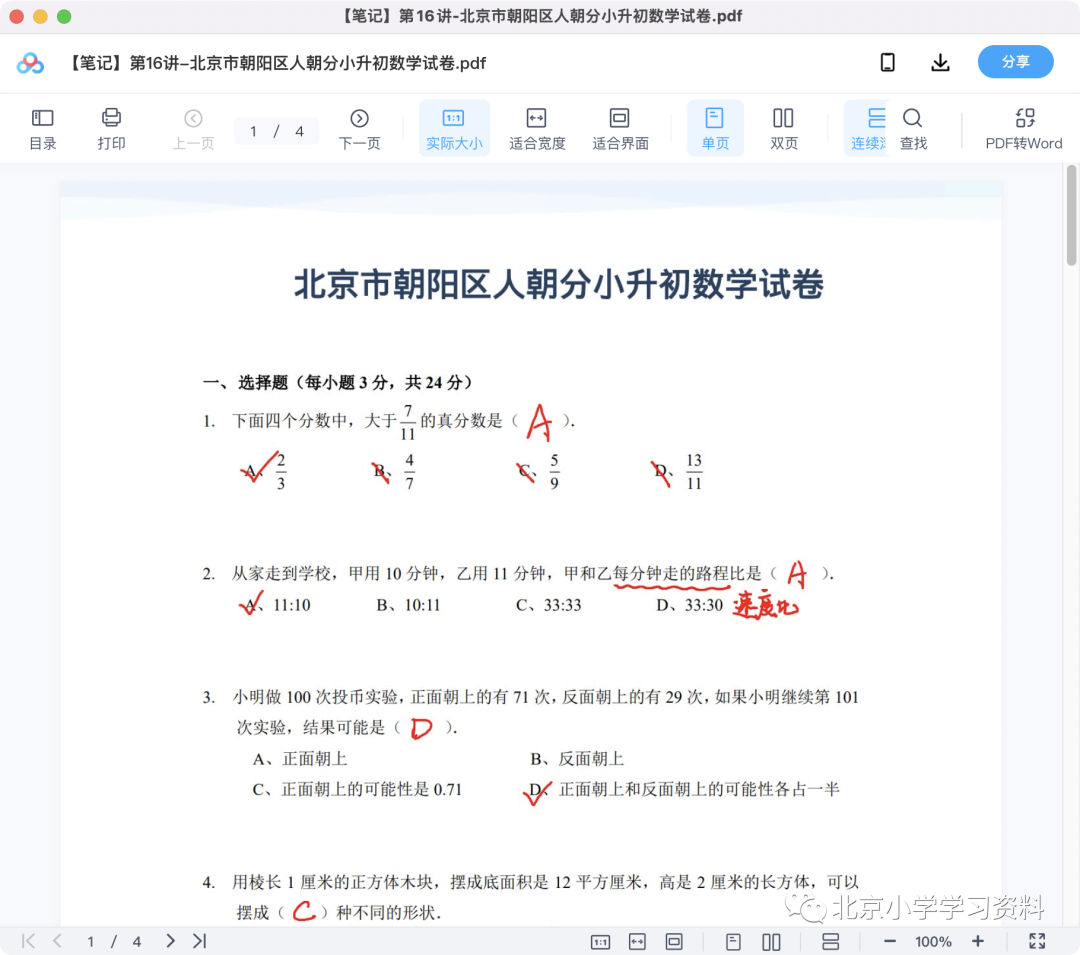Click the 打印 print icon

[x=111, y=129]
